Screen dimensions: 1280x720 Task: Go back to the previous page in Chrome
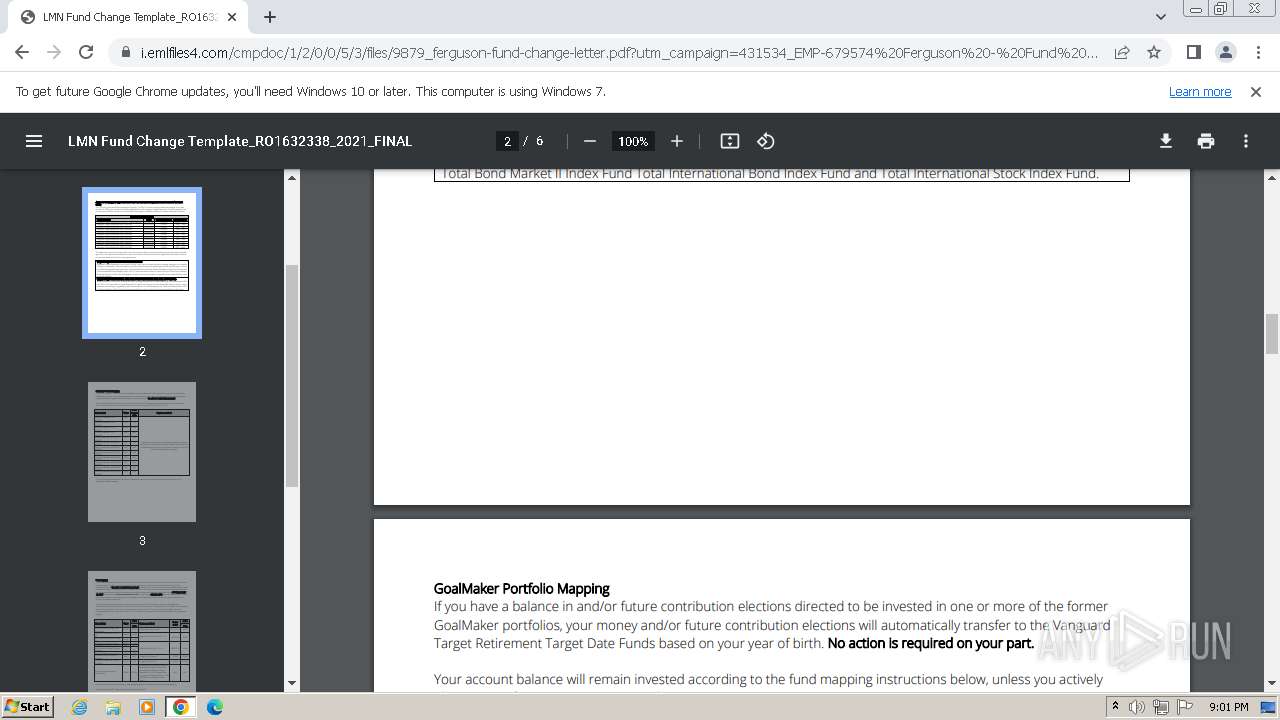pyautogui.click(x=22, y=52)
